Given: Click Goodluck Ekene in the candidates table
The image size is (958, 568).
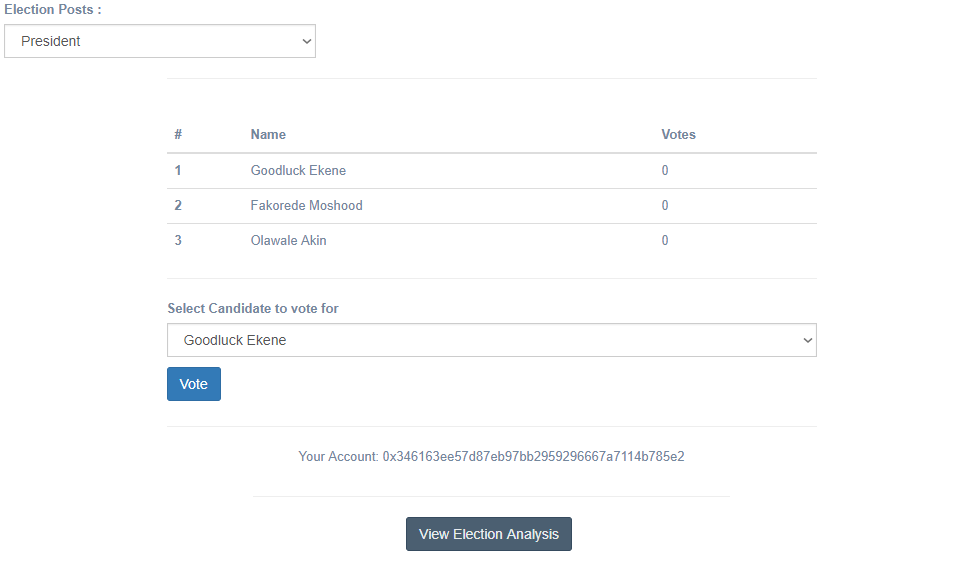Looking at the screenshot, I should point(298,170).
